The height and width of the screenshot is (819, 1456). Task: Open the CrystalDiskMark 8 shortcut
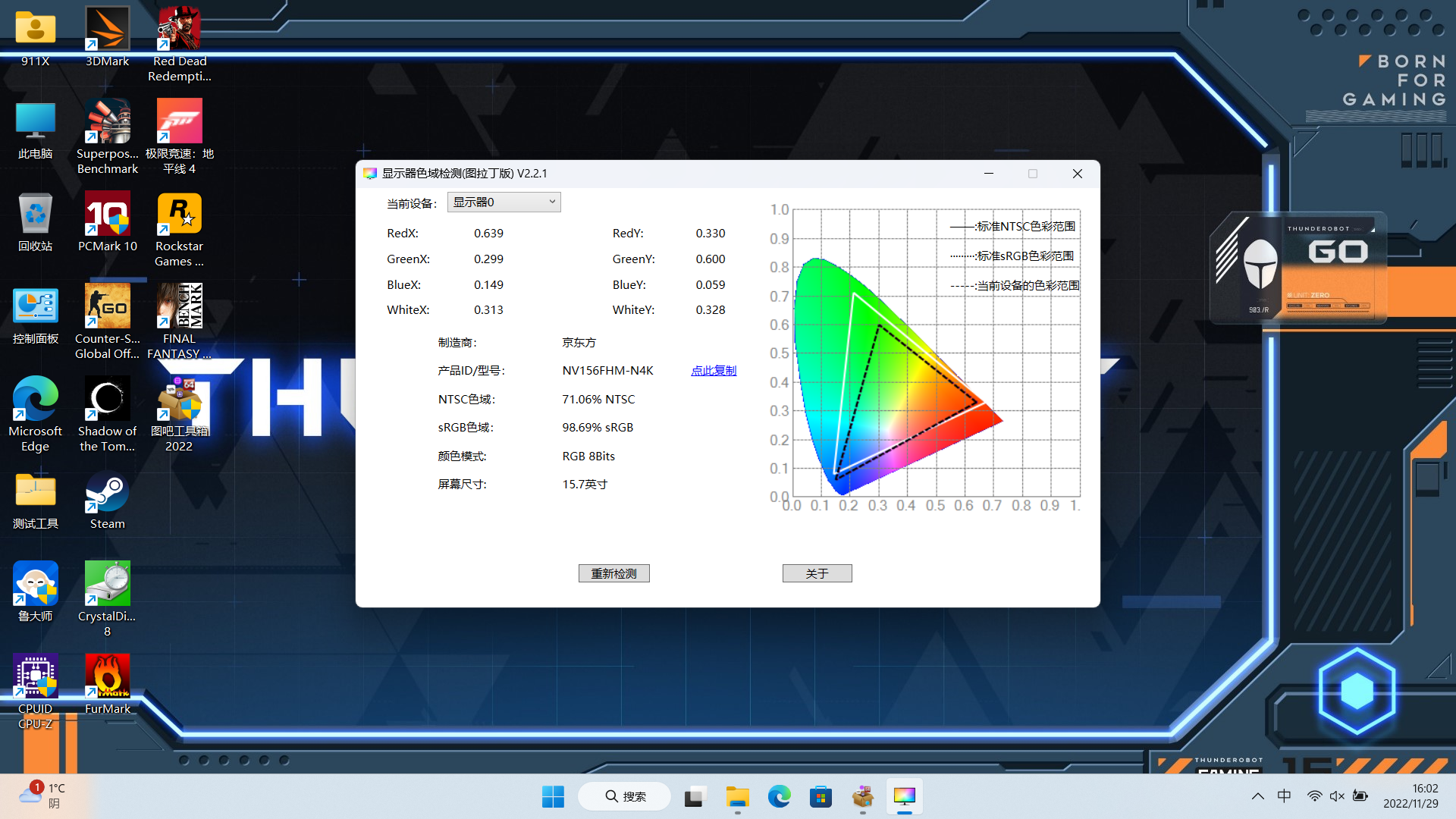(x=107, y=584)
